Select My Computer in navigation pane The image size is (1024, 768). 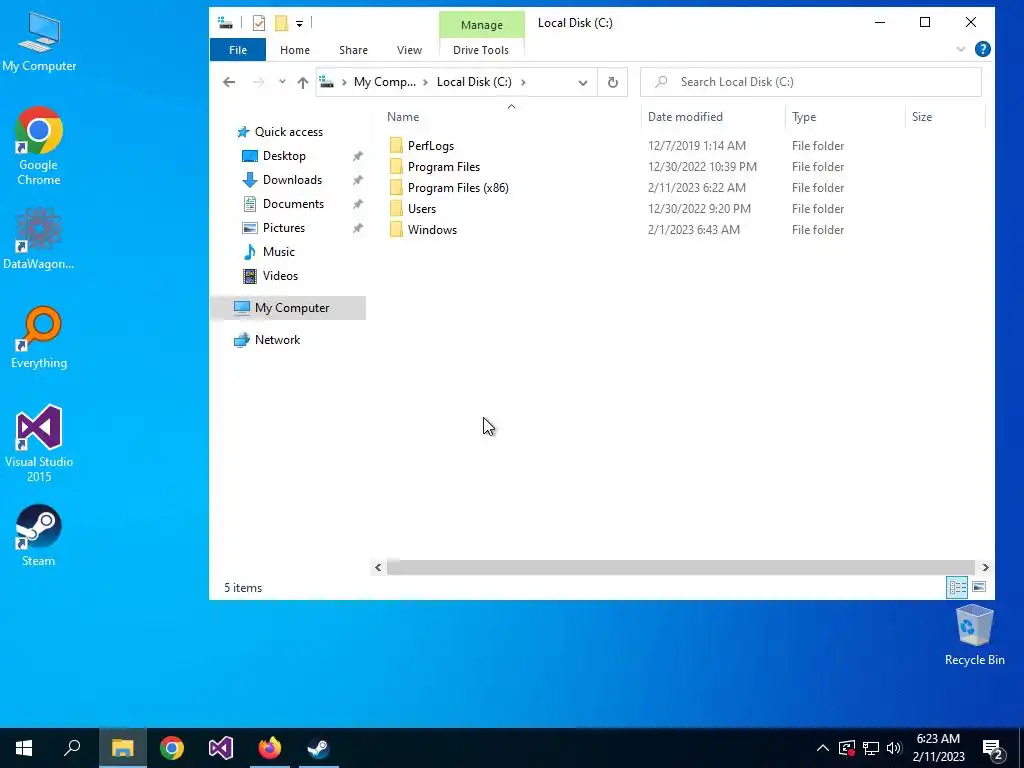288,308
